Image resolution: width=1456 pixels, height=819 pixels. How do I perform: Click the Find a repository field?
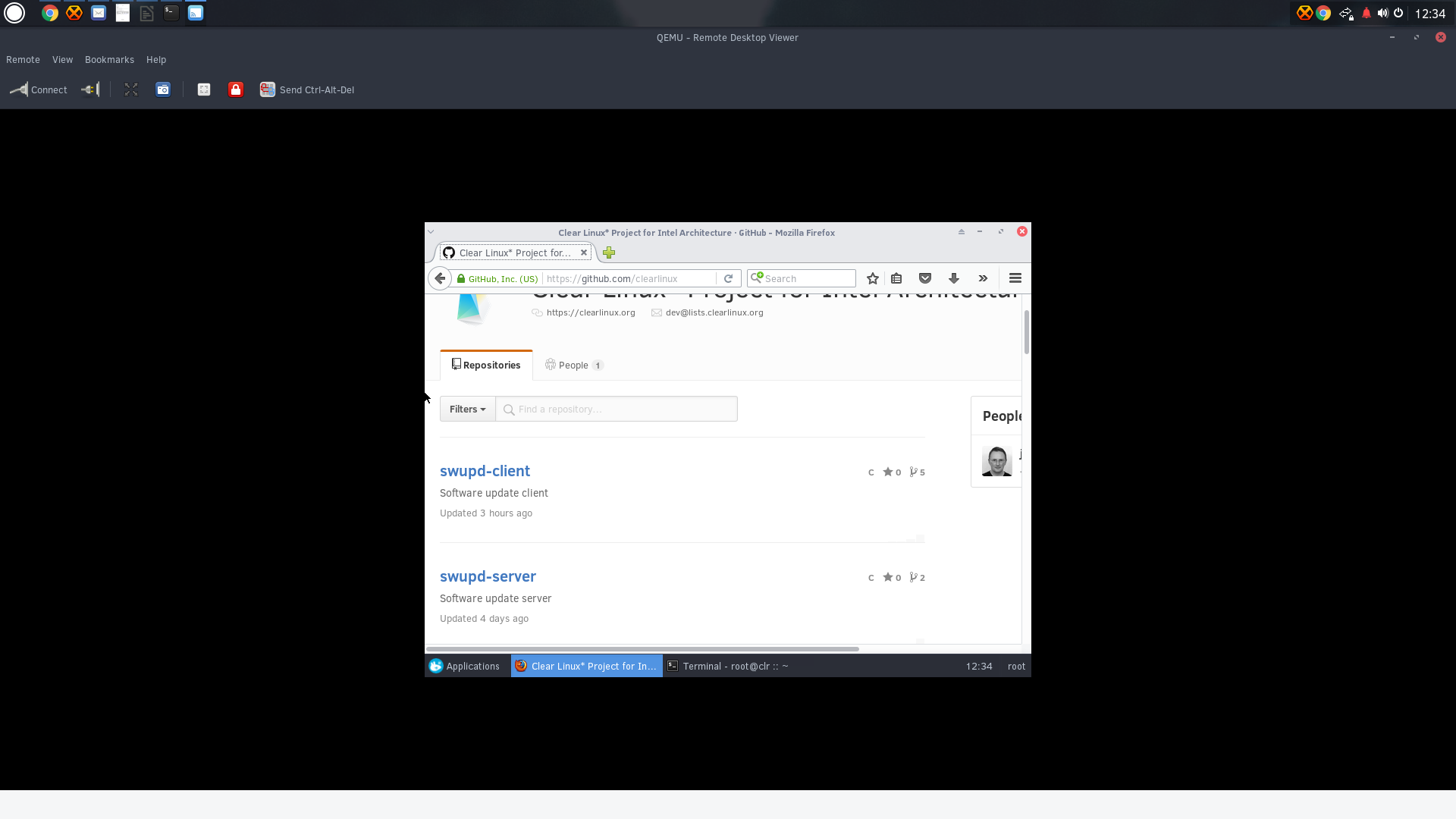617,409
